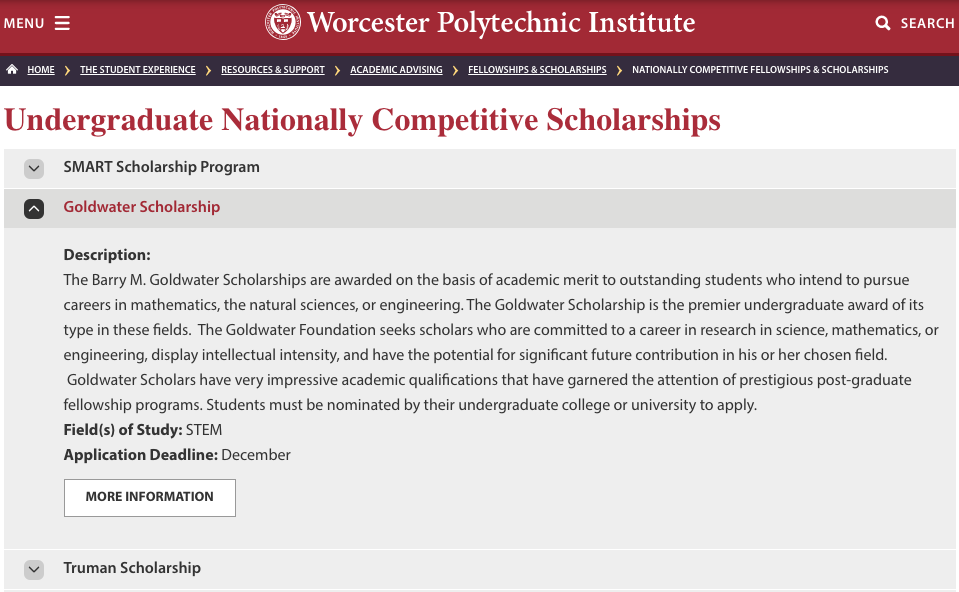Open the hamburger menu icon
The height and width of the screenshot is (592, 959).
pos(62,23)
